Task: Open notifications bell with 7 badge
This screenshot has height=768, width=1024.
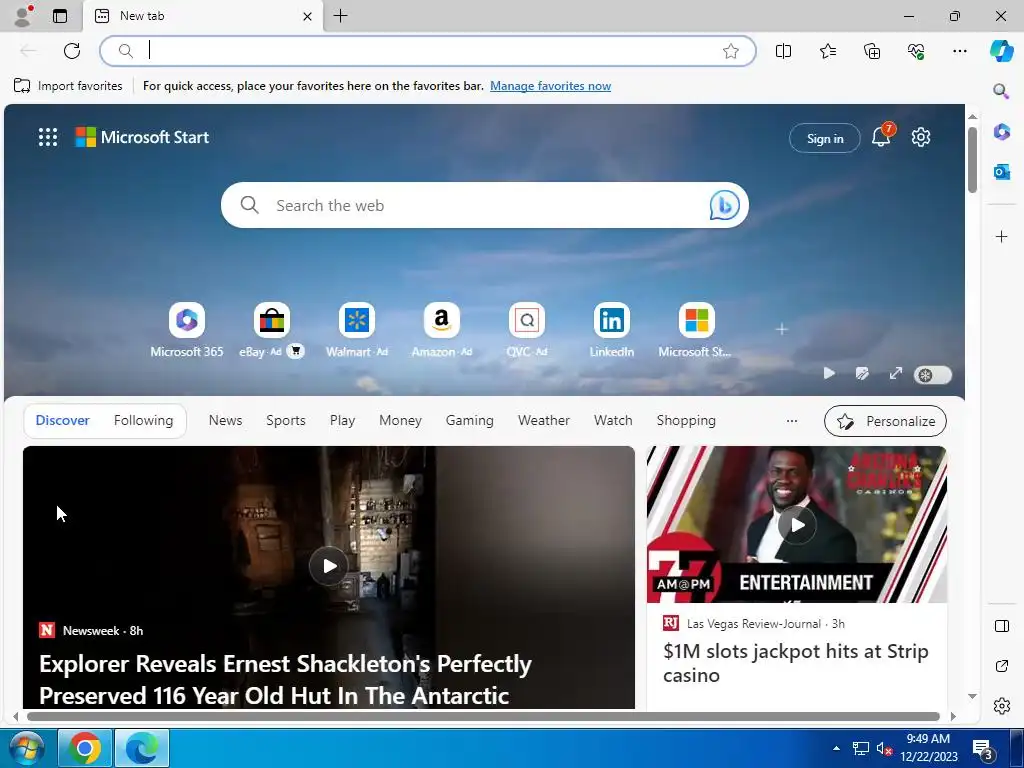Action: [x=882, y=136]
